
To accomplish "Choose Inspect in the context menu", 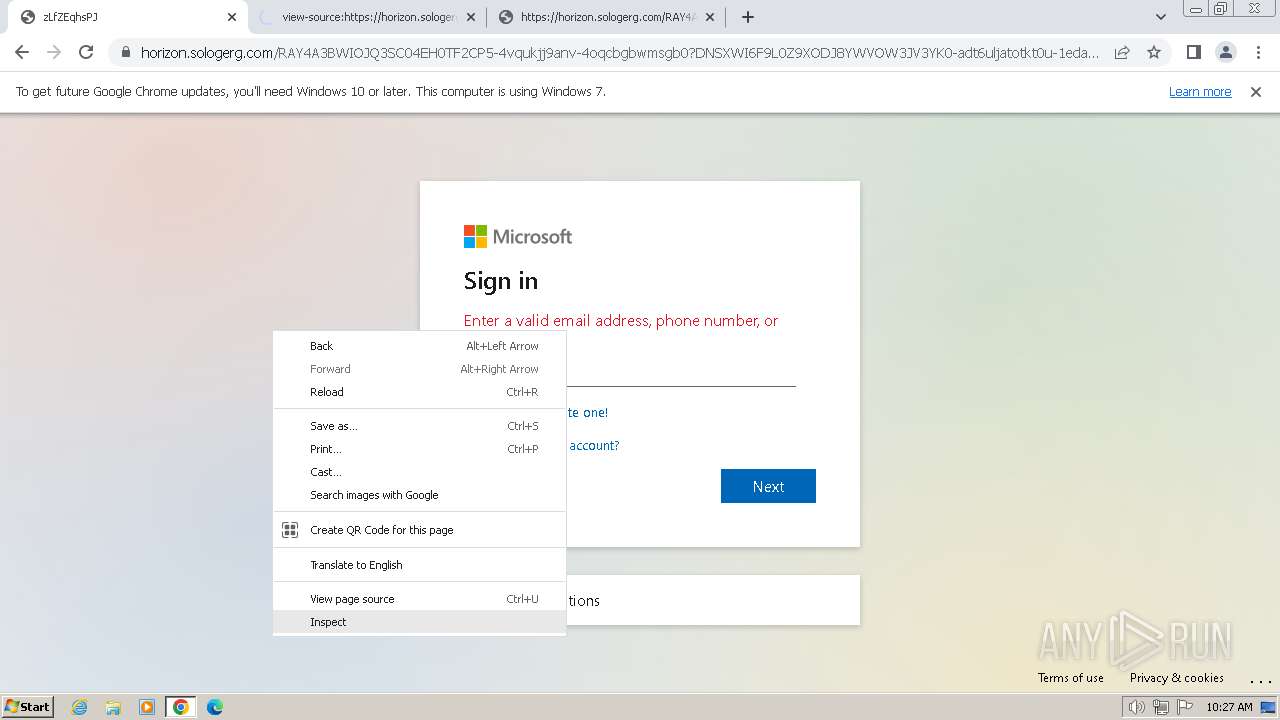I will point(420,622).
